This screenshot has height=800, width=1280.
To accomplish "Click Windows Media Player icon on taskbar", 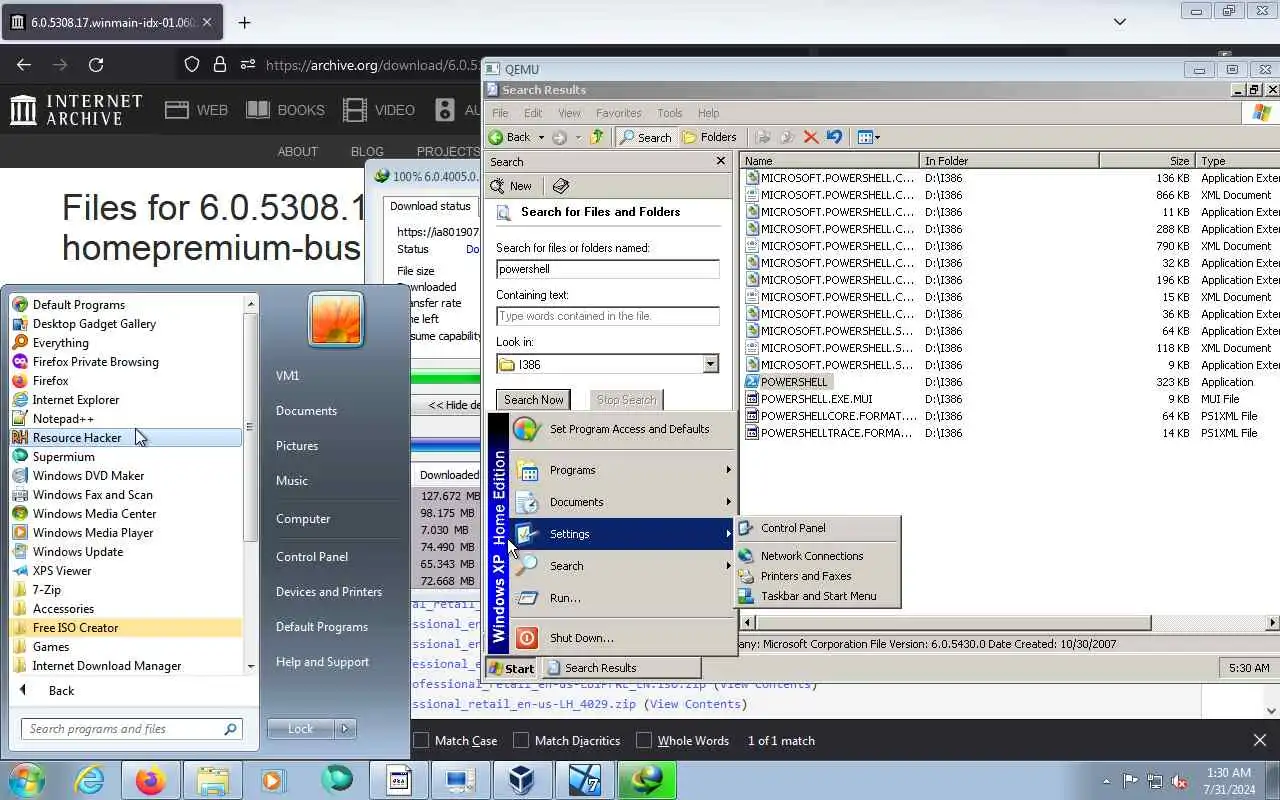I will tap(274, 780).
